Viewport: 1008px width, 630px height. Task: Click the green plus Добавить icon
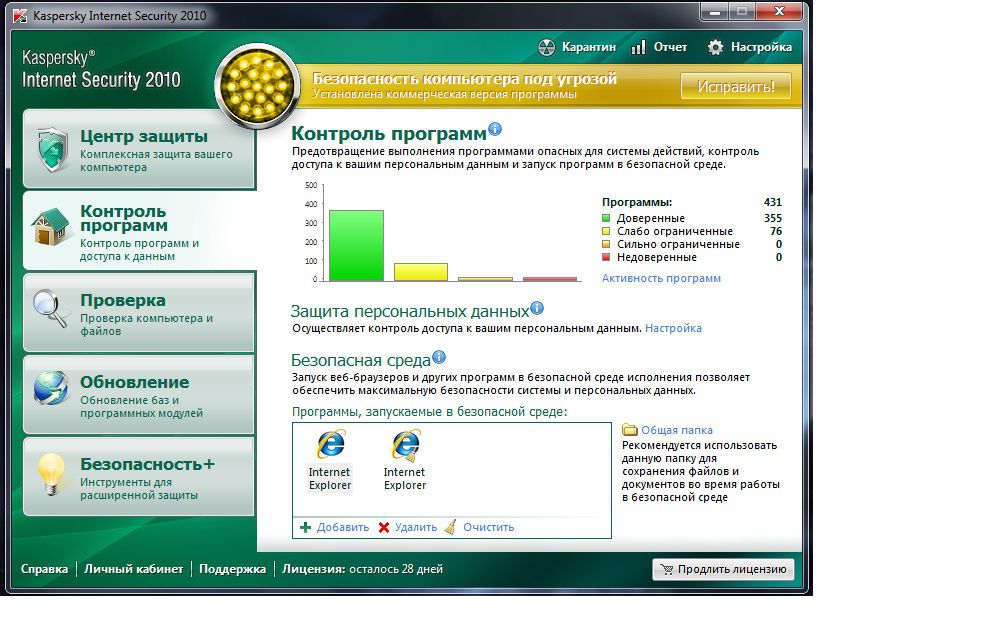click(305, 527)
